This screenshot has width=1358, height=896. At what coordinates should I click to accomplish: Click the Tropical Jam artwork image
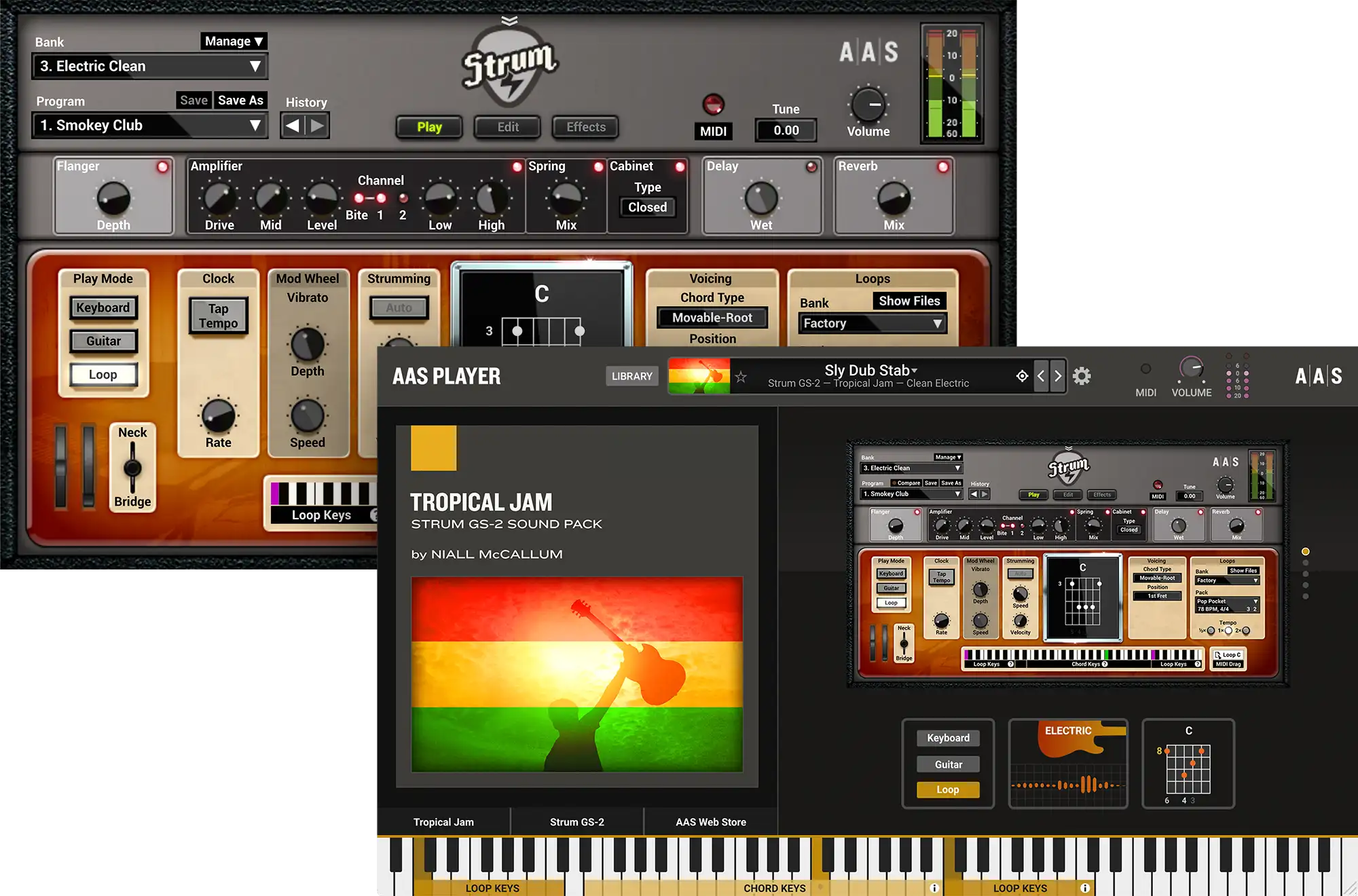coord(576,675)
